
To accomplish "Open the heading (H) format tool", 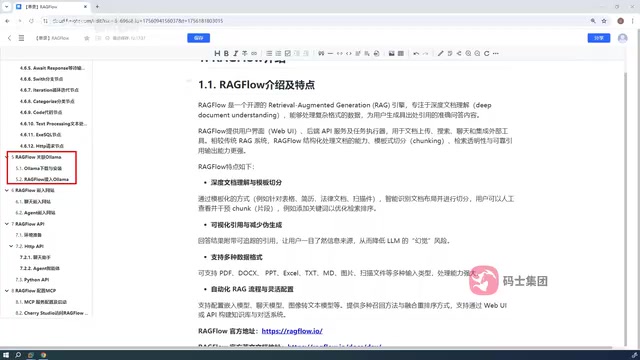I will click(217, 53).
